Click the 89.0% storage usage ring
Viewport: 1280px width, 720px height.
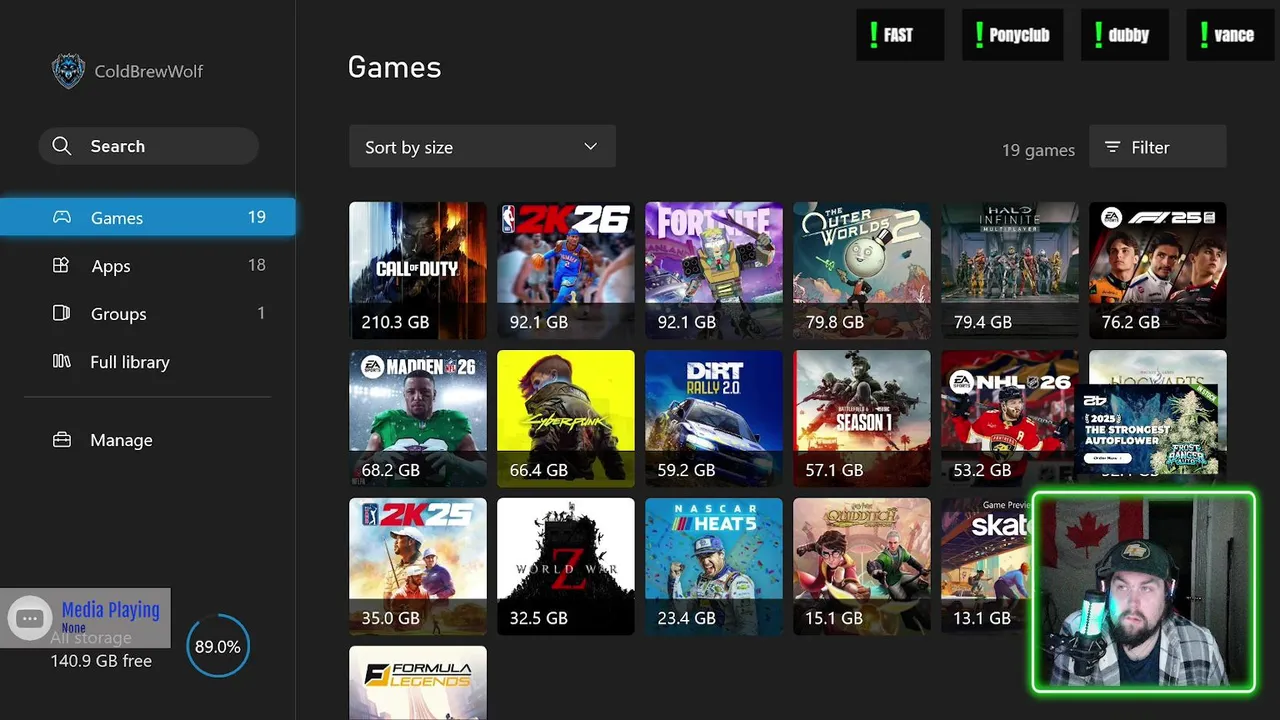[x=217, y=646]
